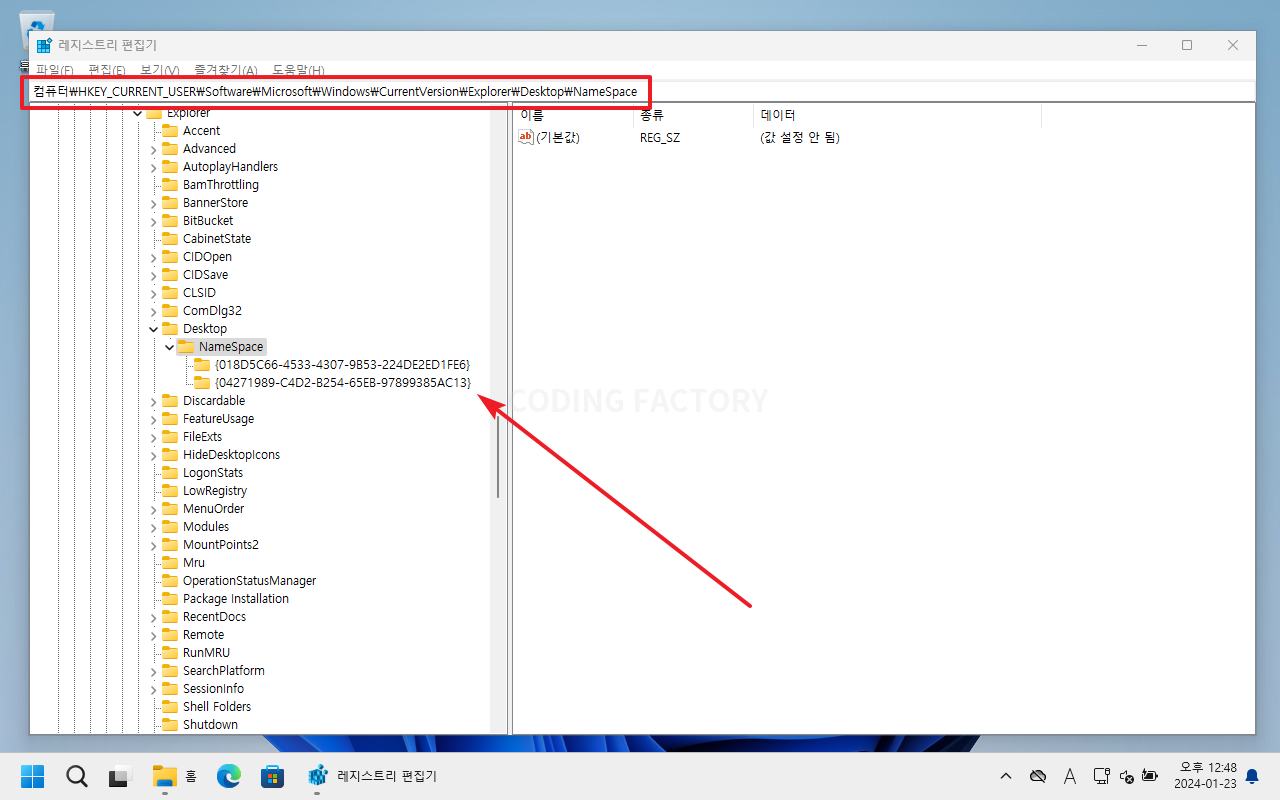Select the FileExts key
Viewport: 1280px width, 800px height.
click(x=202, y=437)
